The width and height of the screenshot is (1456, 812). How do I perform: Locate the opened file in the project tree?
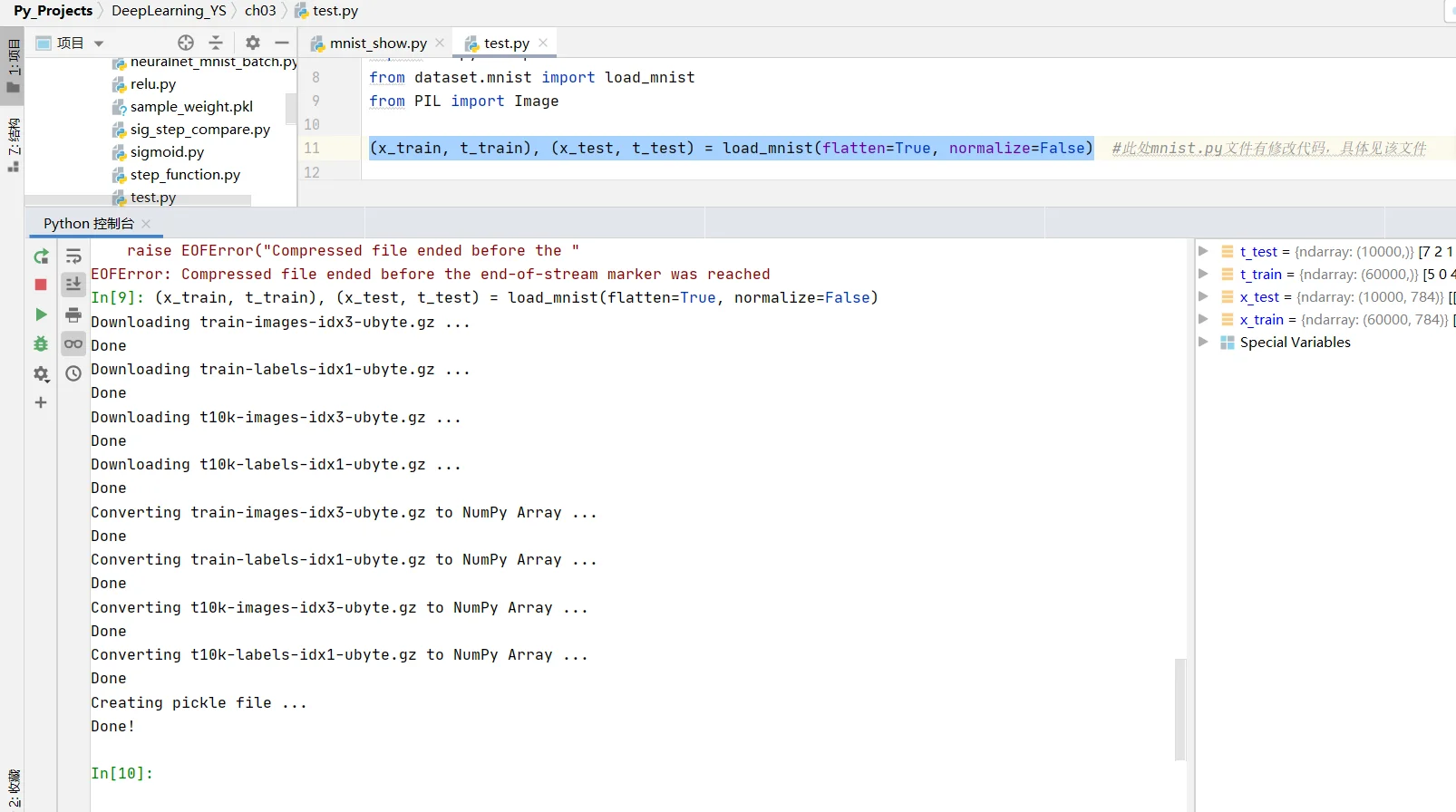pyautogui.click(x=186, y=43)
